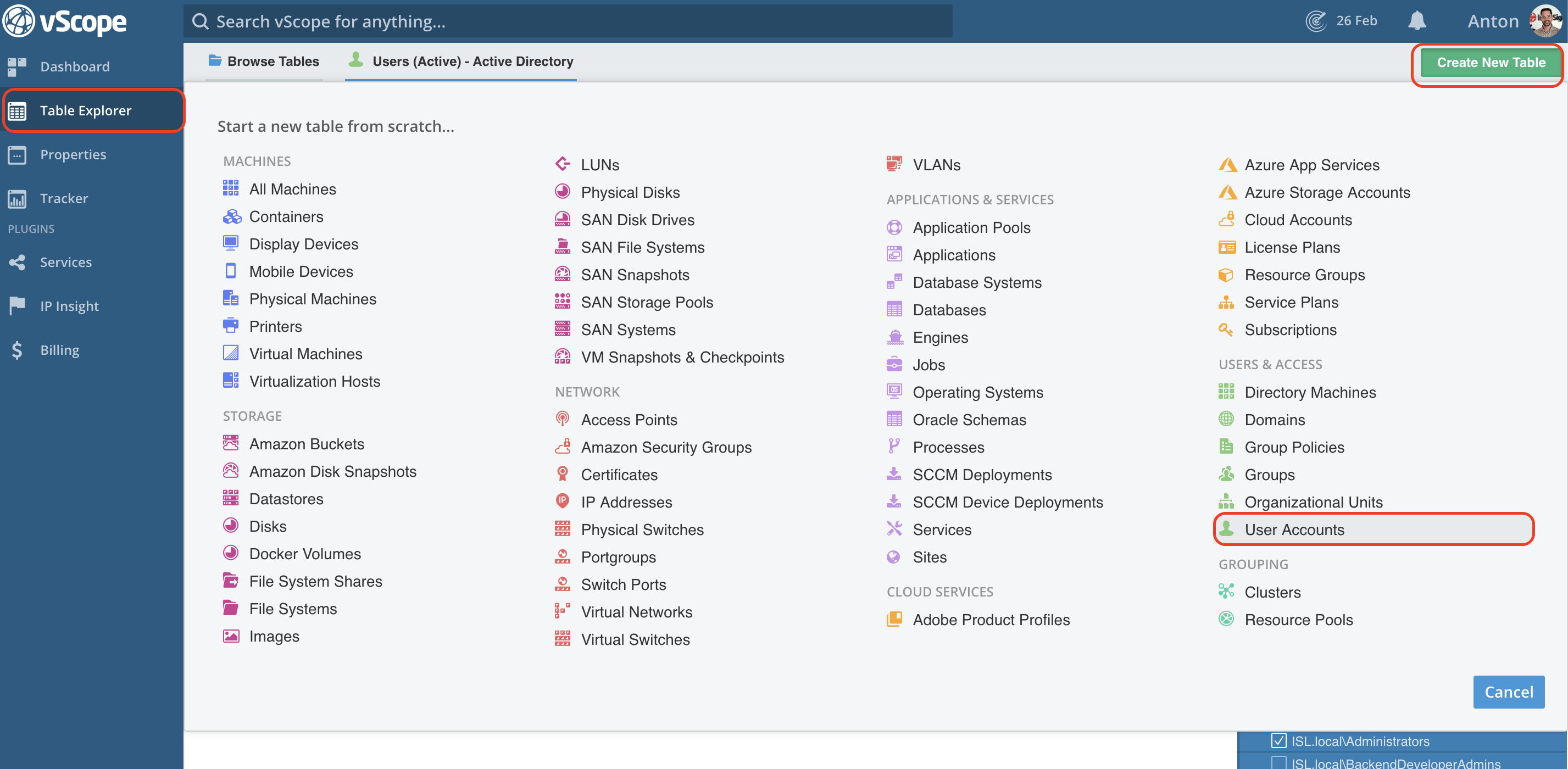Image resolution: width=1568 pixels, height=769 pixels.
Task: Select Azure Storage Accounts entry
Action: (x=1327, y=192)
